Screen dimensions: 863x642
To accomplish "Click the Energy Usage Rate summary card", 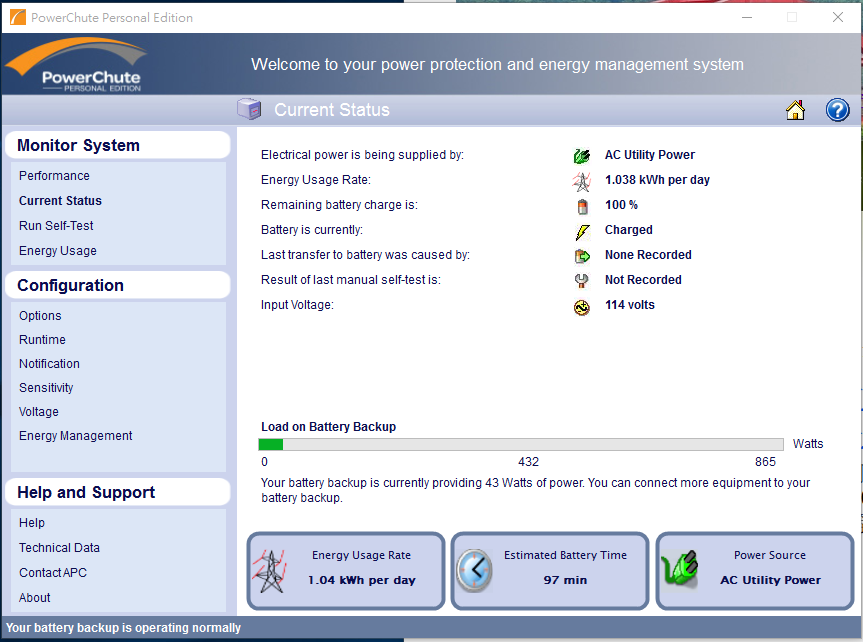I will (346, 571).
